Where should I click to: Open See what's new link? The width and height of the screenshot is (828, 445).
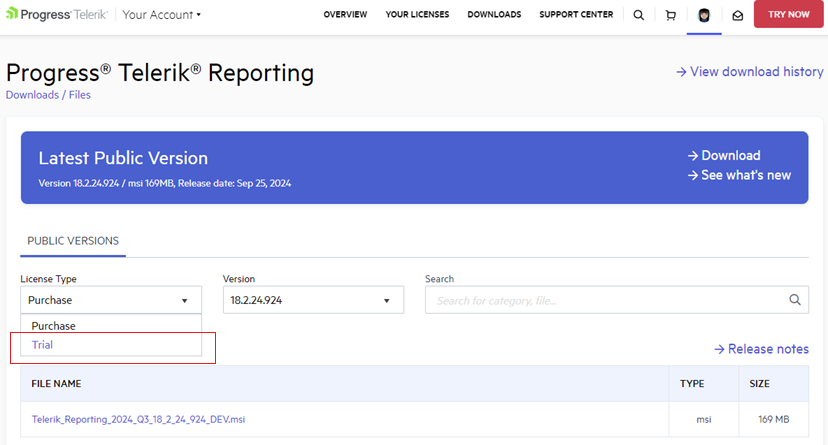(739, 175)
